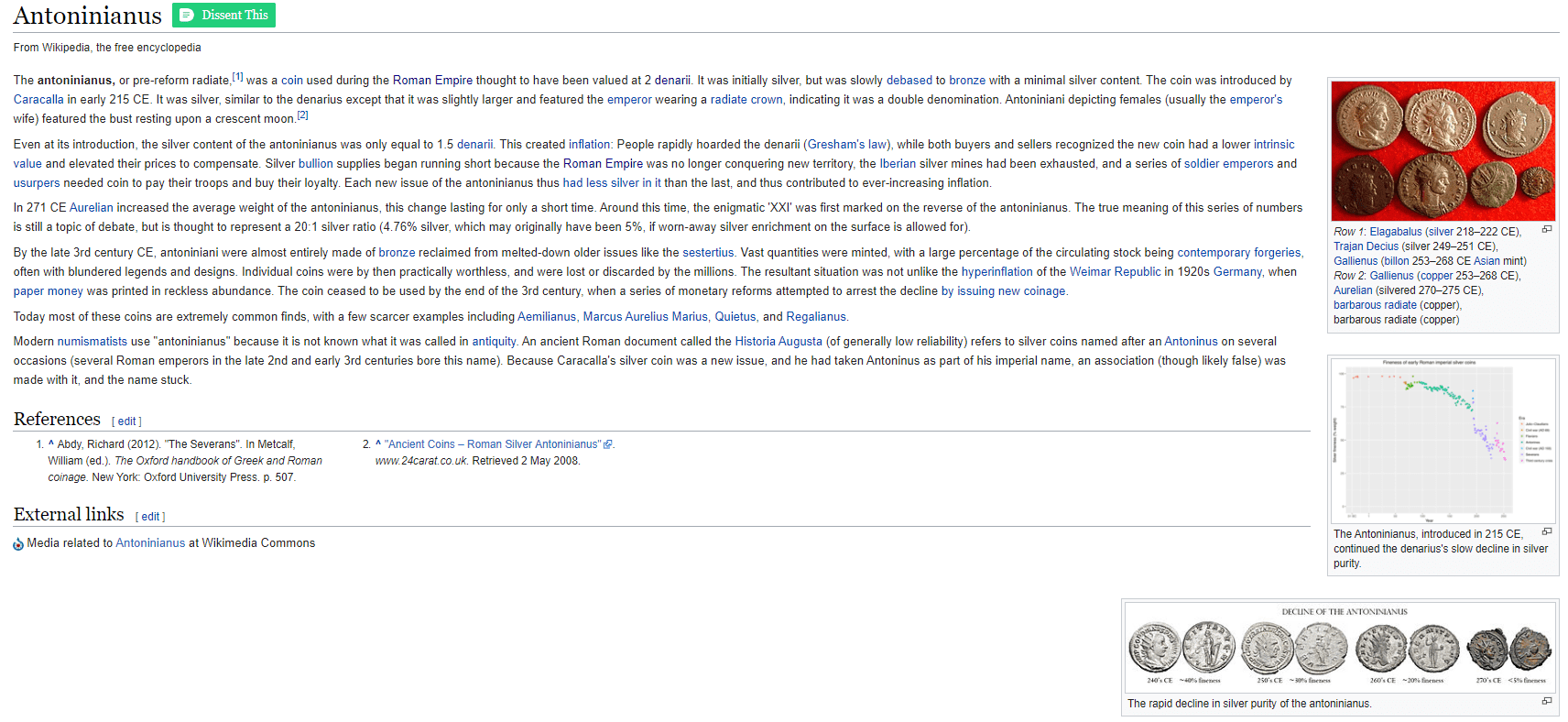
Task: Edit the External links section
Action: pos(150,517)
